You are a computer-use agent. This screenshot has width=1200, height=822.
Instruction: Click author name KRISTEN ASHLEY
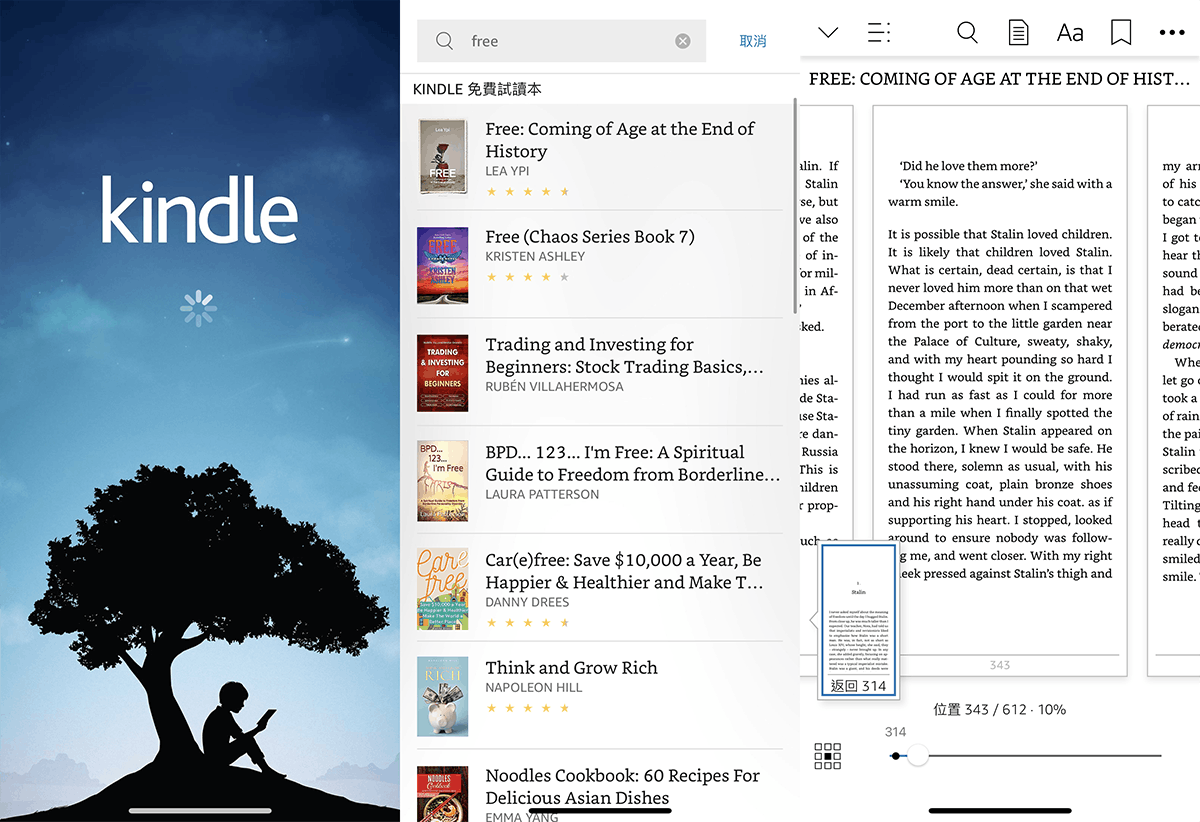pos(535,256)
